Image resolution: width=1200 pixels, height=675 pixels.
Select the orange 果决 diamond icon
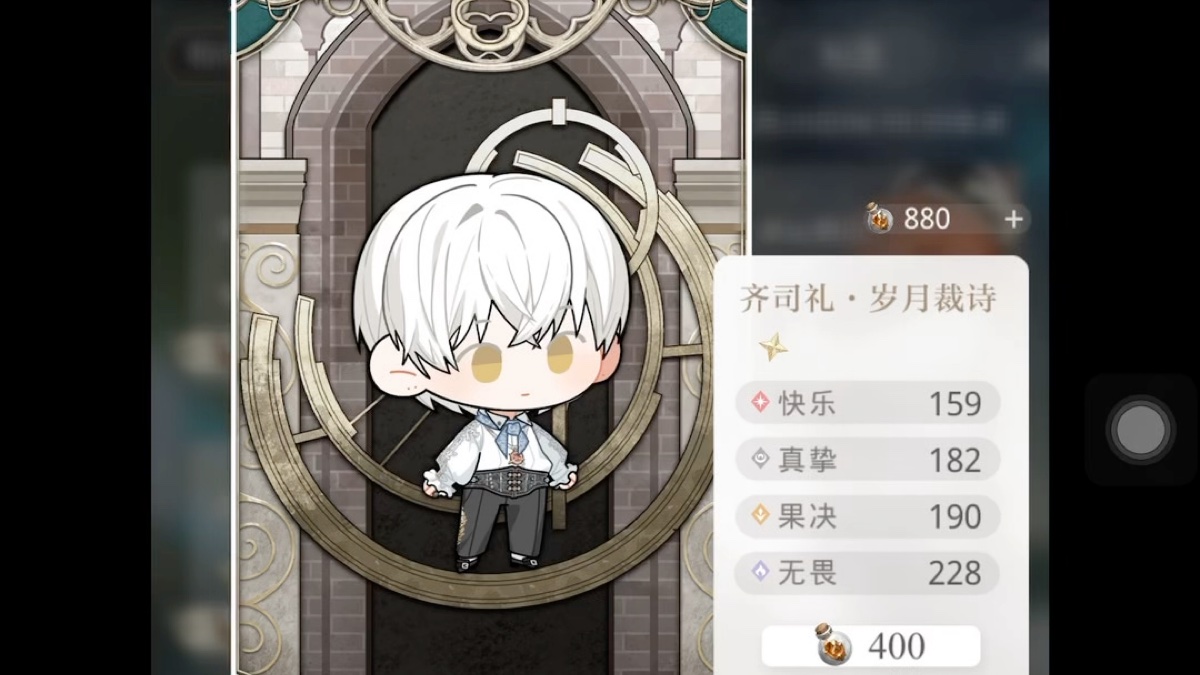[761, 516]
